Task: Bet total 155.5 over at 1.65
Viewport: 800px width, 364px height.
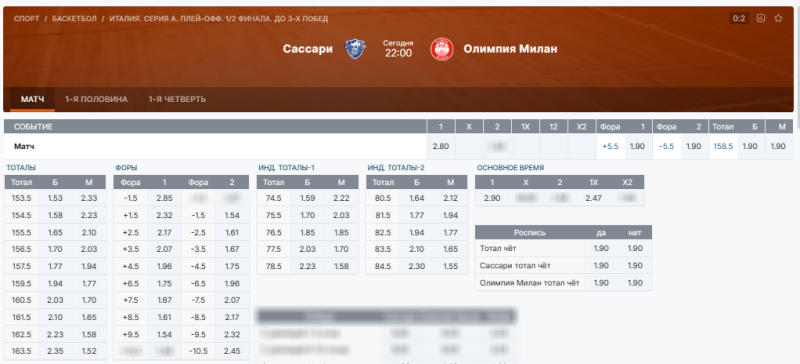Action: [55, 232]
